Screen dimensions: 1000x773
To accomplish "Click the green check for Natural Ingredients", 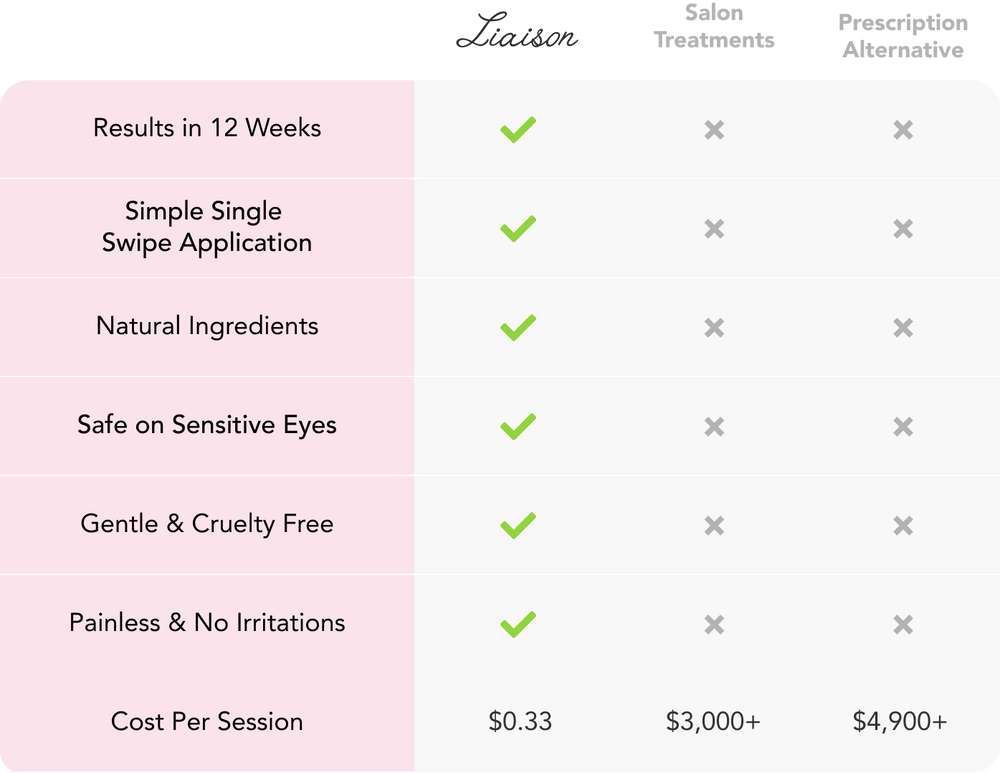I will click(518, 327).
